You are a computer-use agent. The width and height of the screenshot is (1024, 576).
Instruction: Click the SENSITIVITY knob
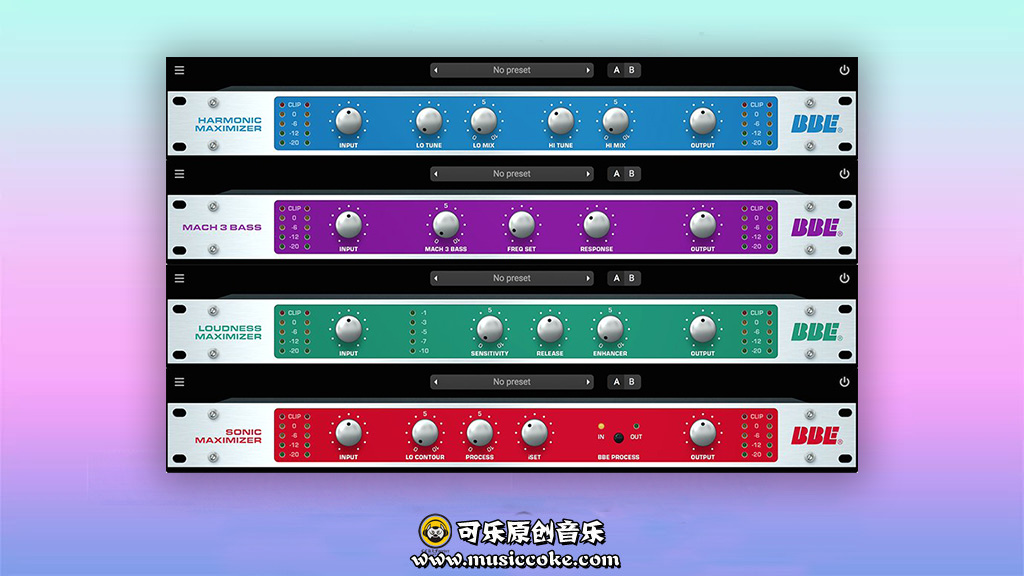pyautogui.click(x=490, y=329)
